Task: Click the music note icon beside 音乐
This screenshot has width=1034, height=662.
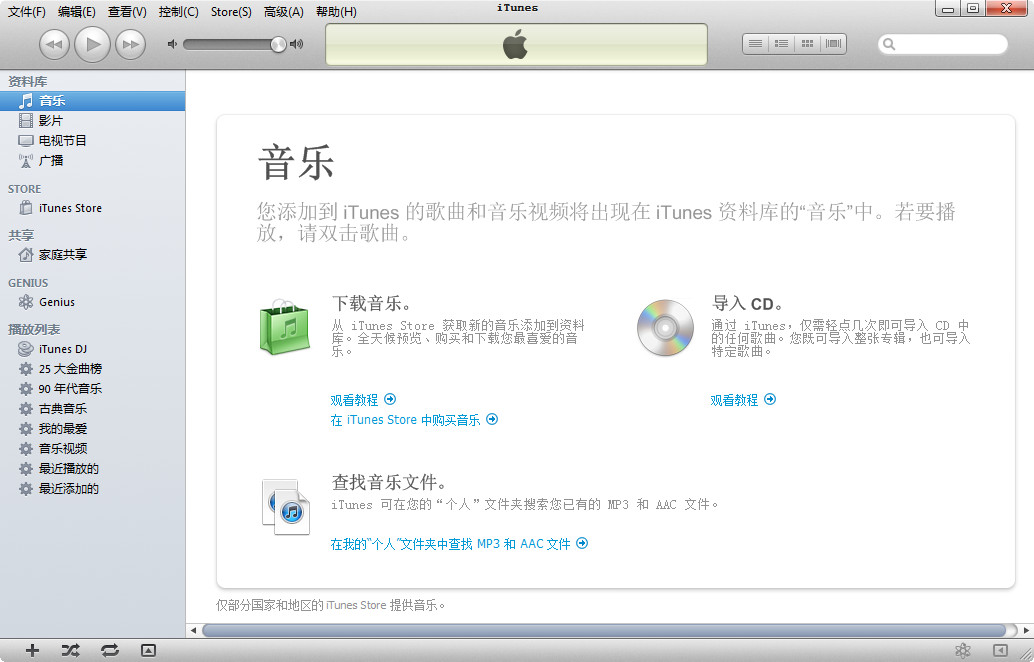Action: (x=26, y=101)
